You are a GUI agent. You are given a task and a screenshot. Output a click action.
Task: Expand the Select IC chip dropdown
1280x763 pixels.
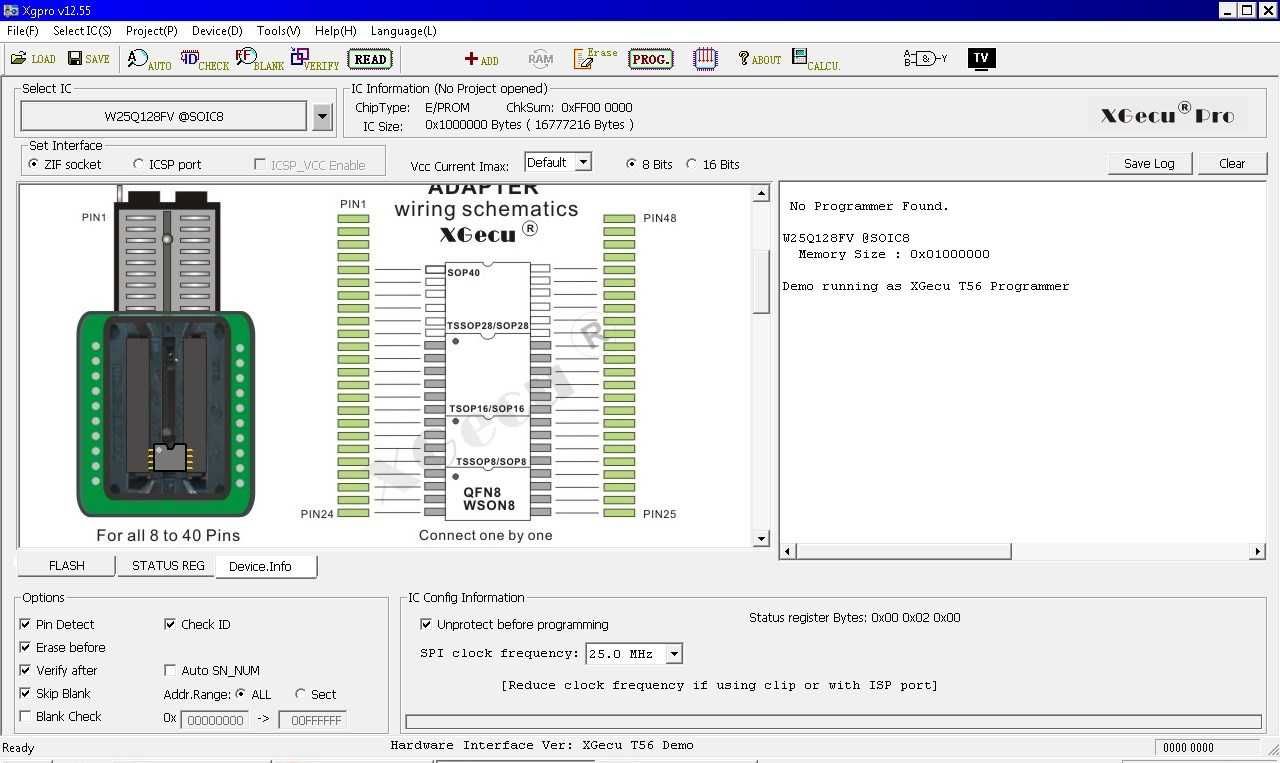point(322,117)
